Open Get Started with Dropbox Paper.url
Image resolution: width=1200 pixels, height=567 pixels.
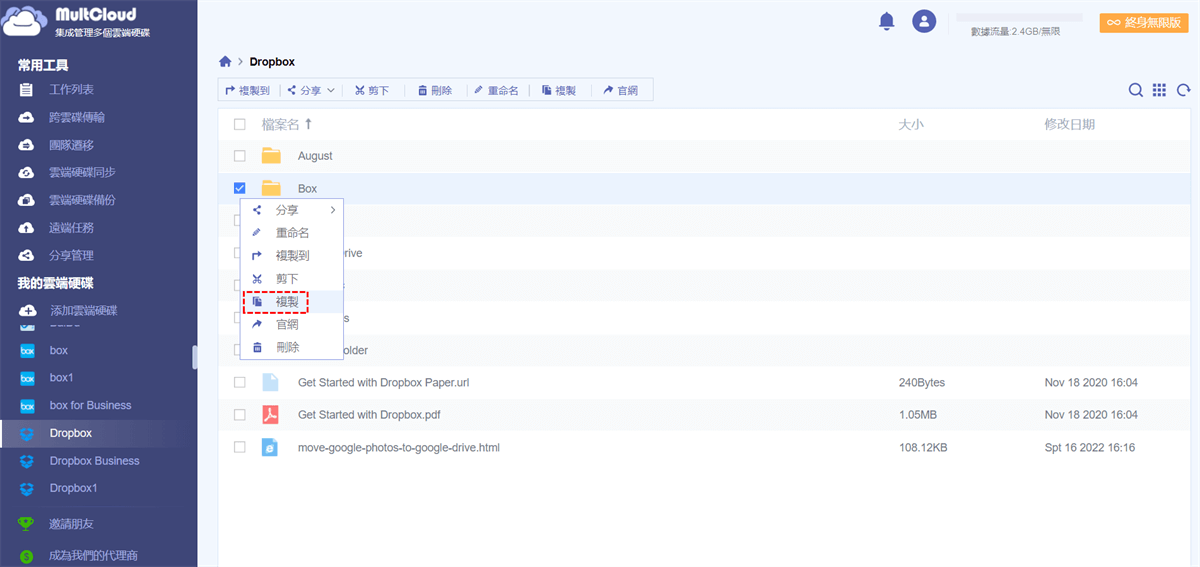(x=384, y=382)
